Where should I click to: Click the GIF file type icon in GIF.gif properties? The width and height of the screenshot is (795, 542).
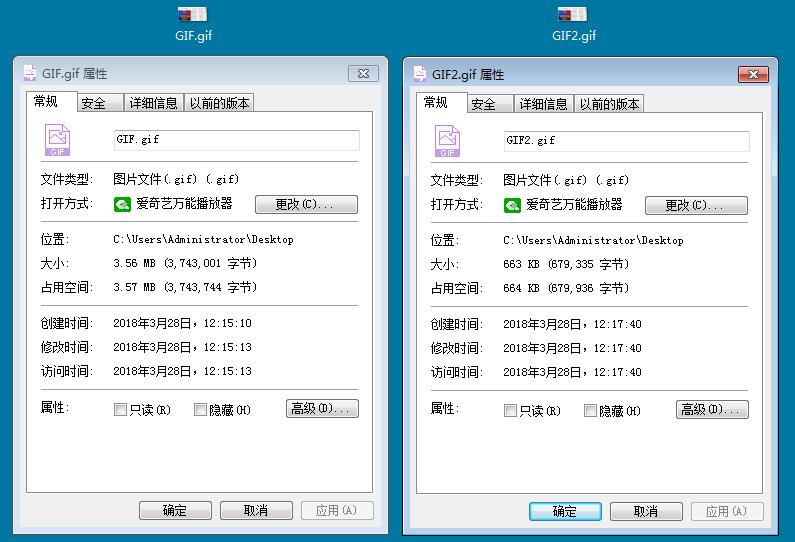(57, 140)
